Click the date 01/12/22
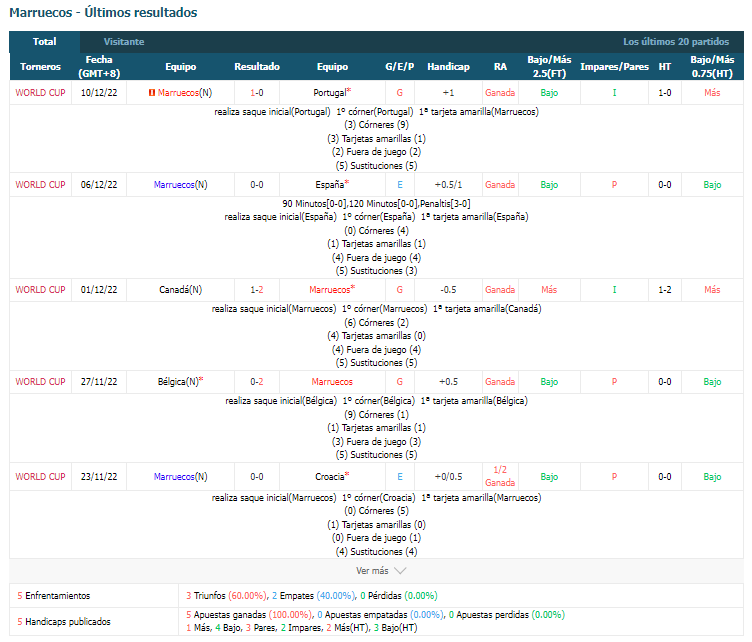 click(x=99, y=290)
